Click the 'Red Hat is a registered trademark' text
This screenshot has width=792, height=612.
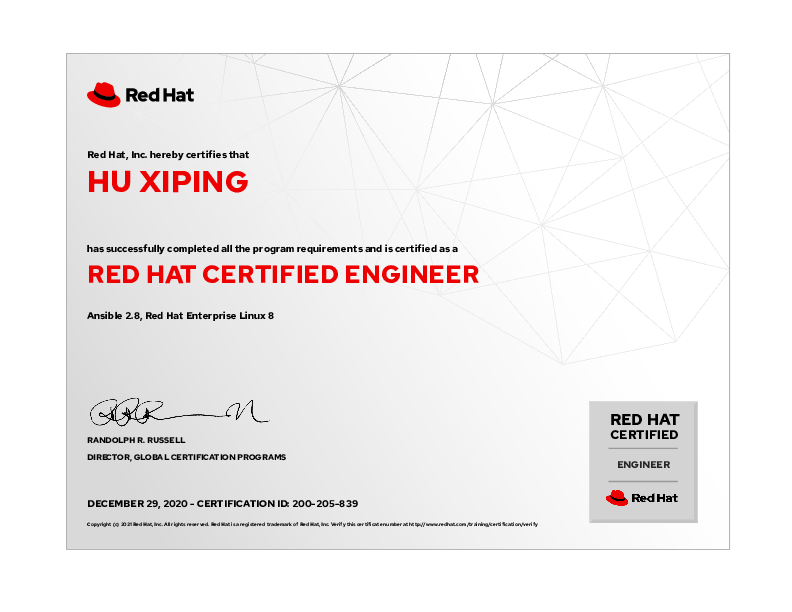(x=265, y=524)
